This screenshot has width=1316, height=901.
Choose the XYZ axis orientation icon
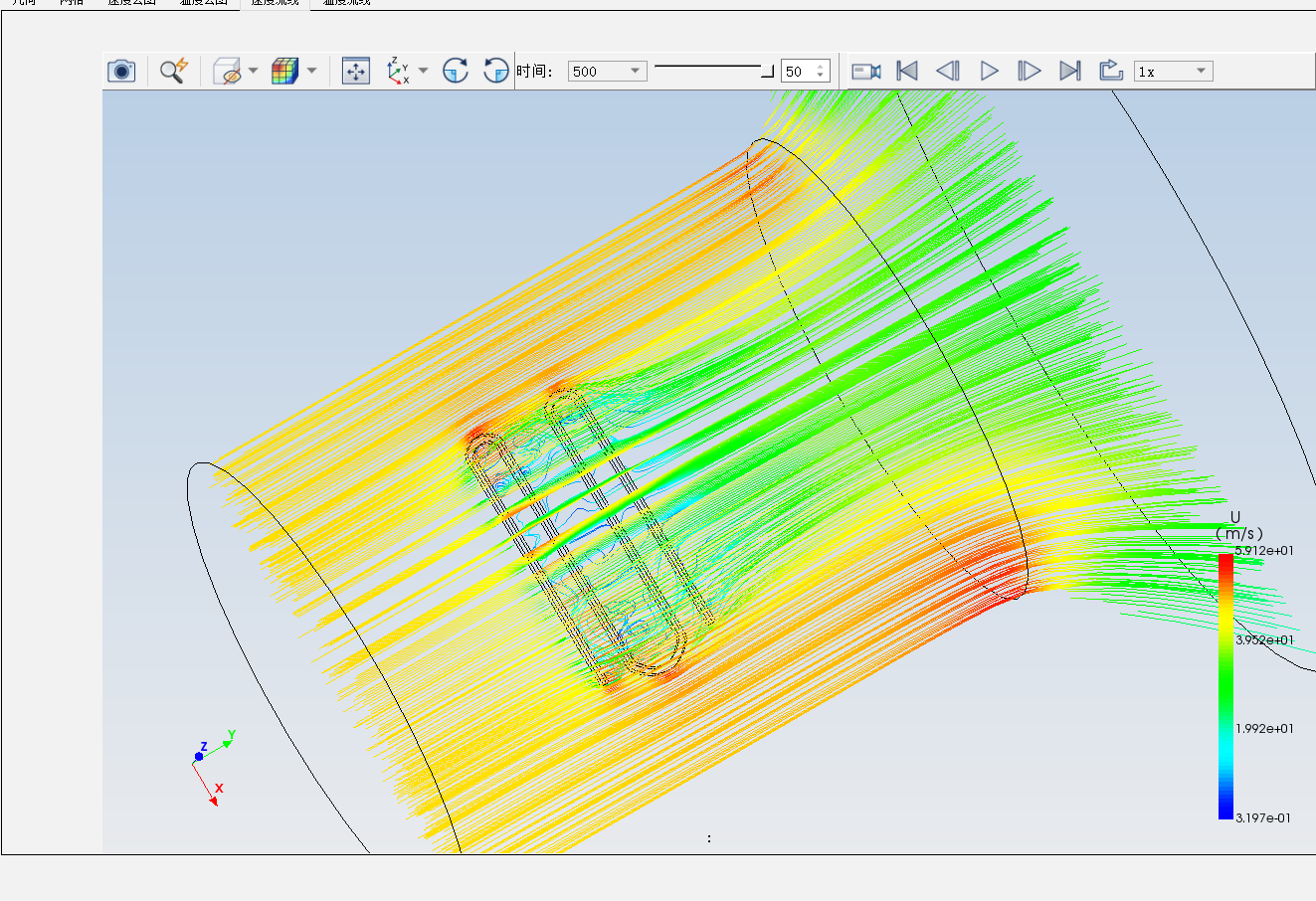tap(399, 71)
